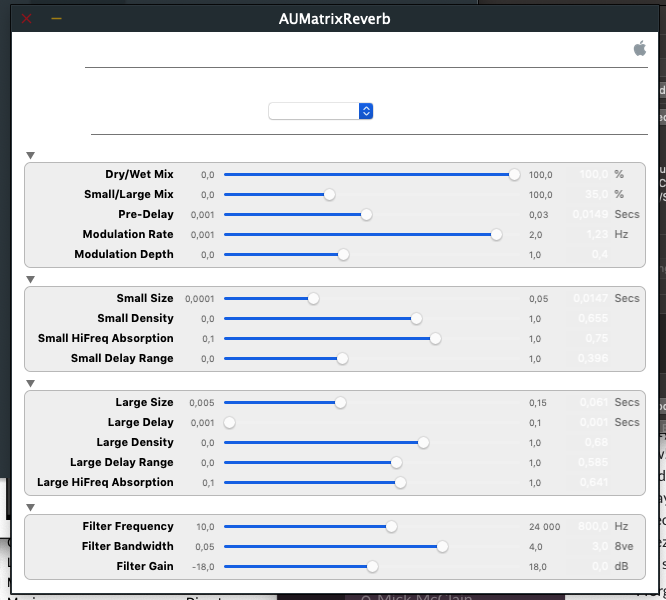
Task: Collapse the Small Size parameter group
Action: point(30,279)
